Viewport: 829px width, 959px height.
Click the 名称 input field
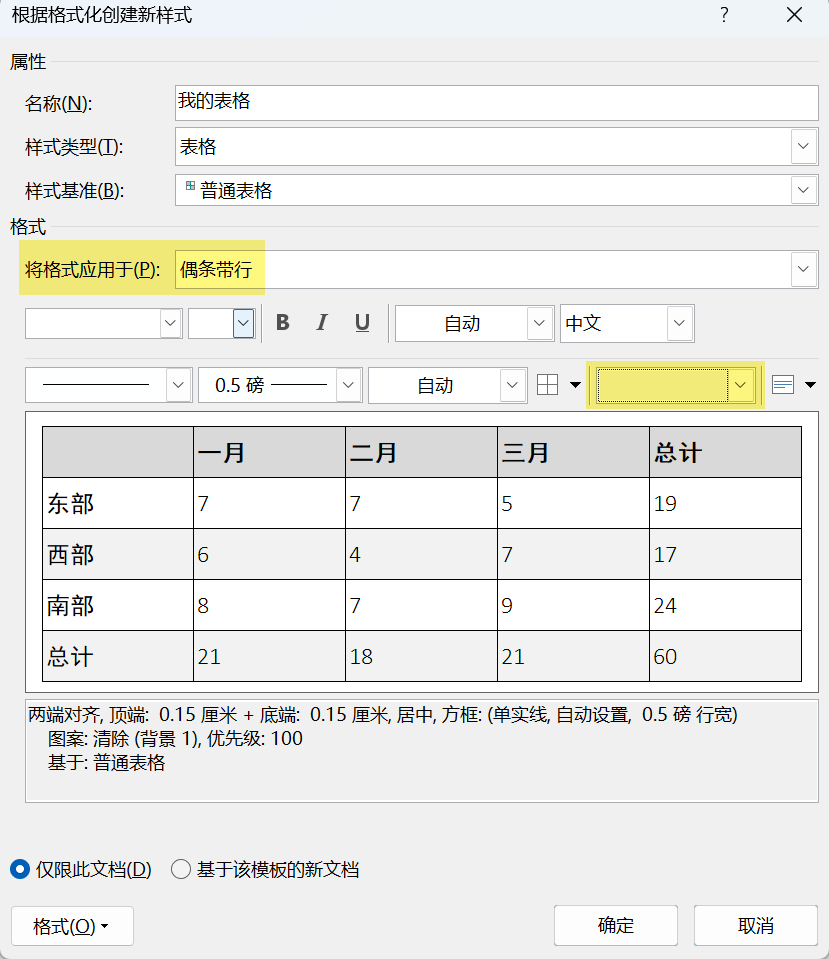tap(496, 103)
